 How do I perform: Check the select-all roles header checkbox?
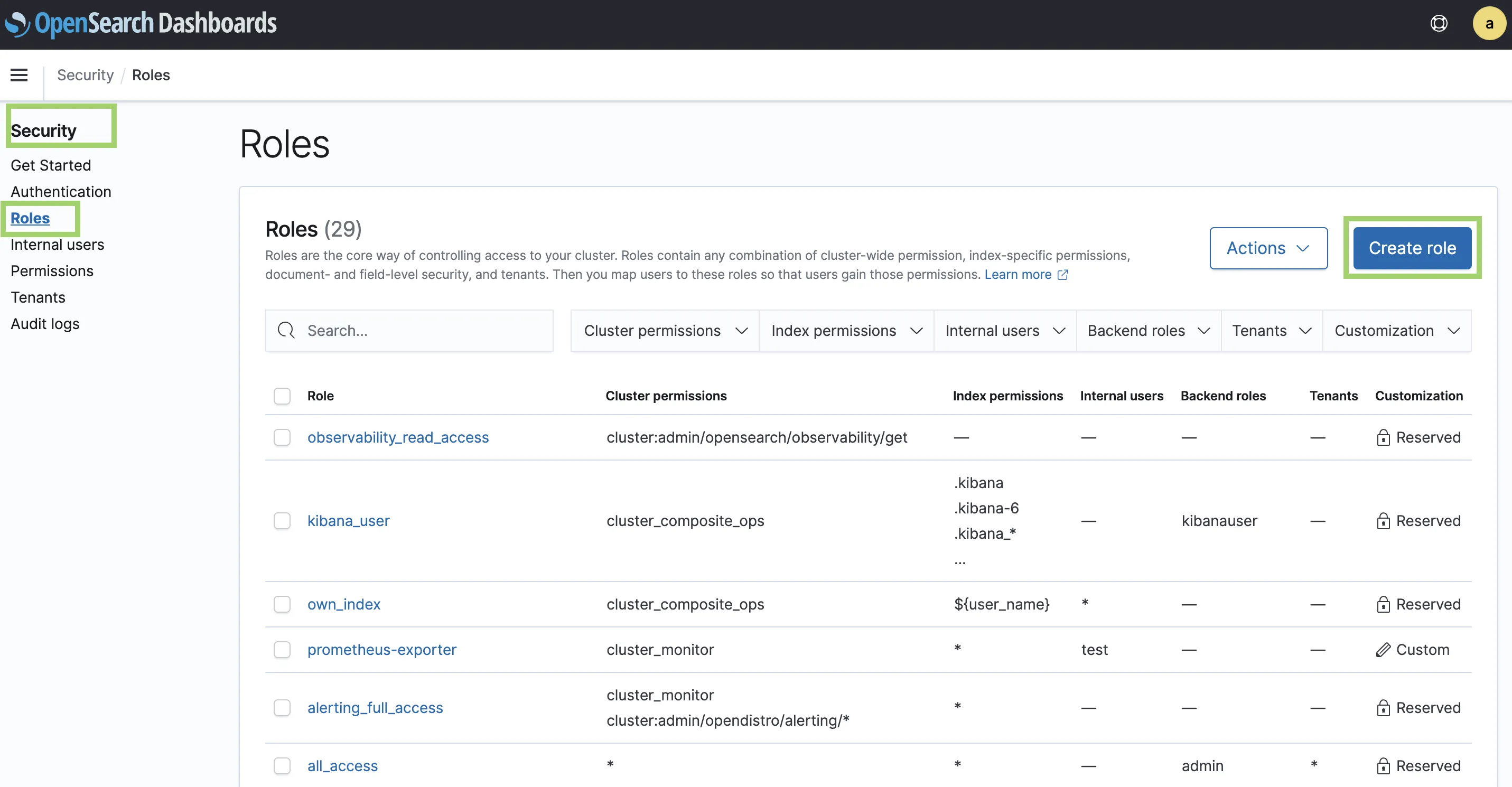coord(282,396)
